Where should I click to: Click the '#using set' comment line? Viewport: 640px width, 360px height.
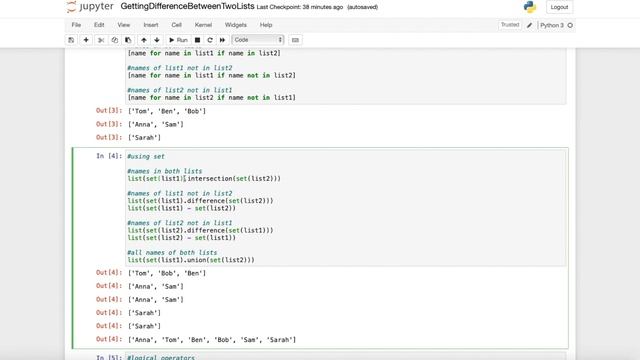point(146,156)
